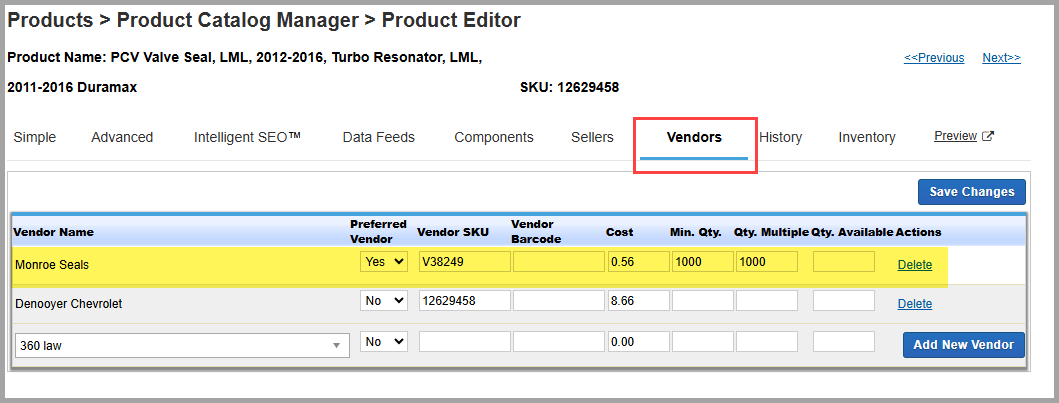Click Min. Qty. field in new vendor row

pos(702,342)
